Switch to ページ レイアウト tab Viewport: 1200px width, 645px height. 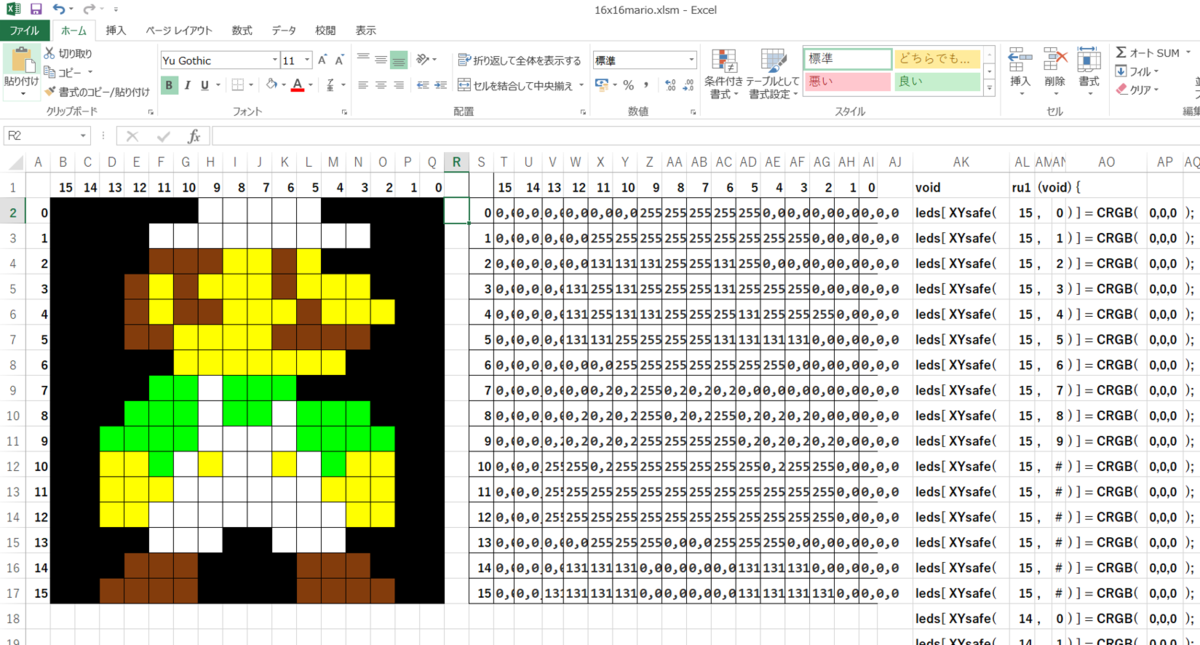(179, 30)
